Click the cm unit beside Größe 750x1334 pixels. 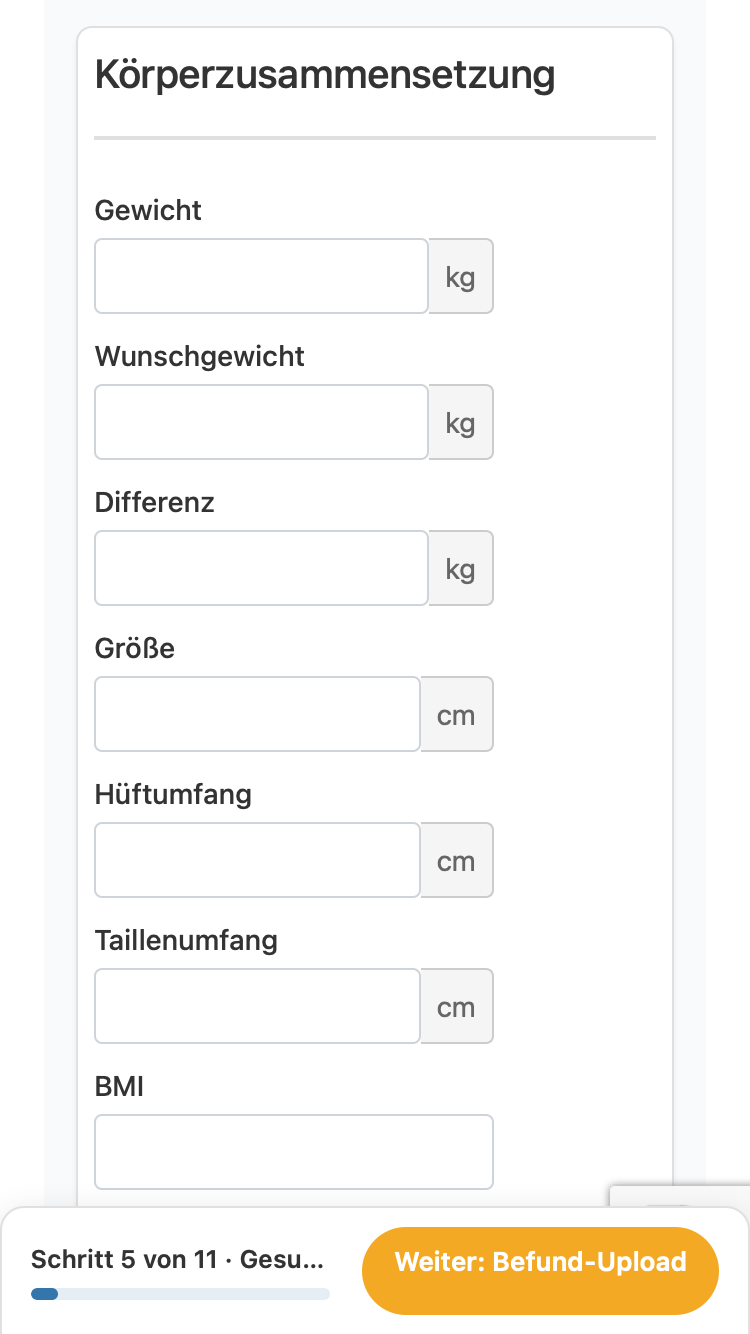pos(457,714)
